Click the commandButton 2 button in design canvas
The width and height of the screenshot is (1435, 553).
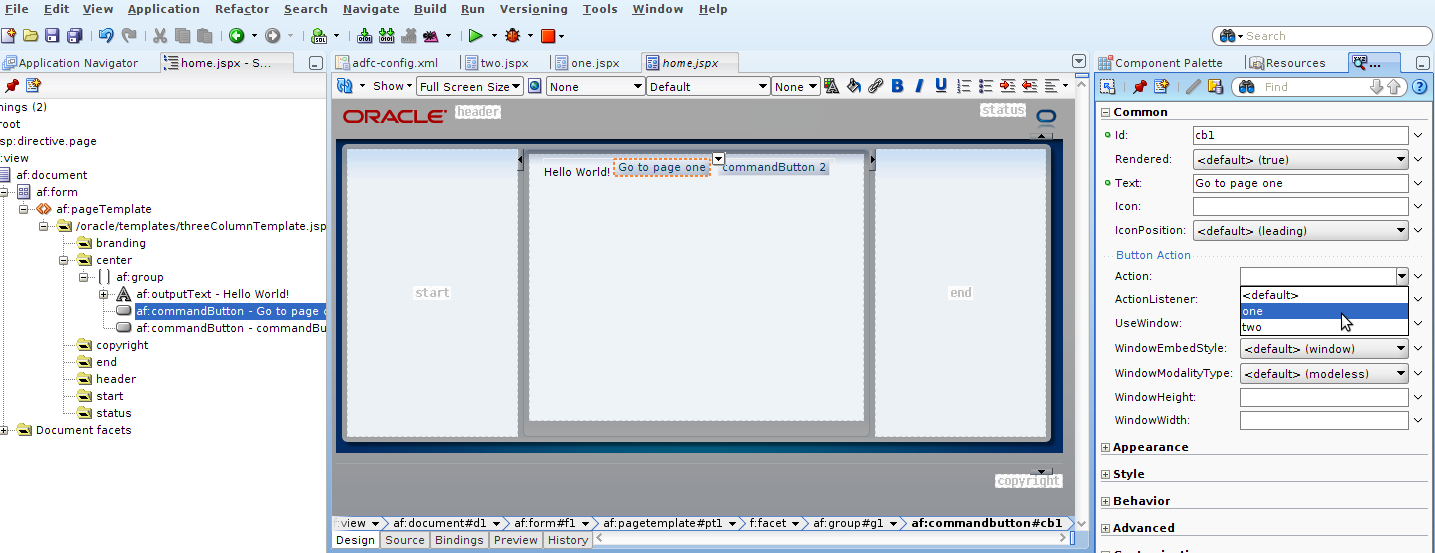[774, 167]
